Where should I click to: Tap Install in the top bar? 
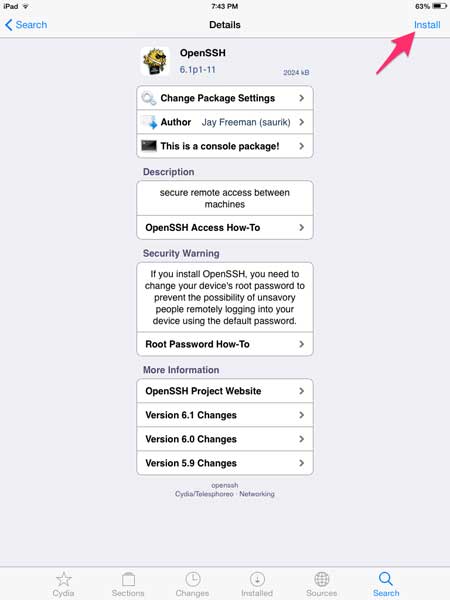pos(427,25)
